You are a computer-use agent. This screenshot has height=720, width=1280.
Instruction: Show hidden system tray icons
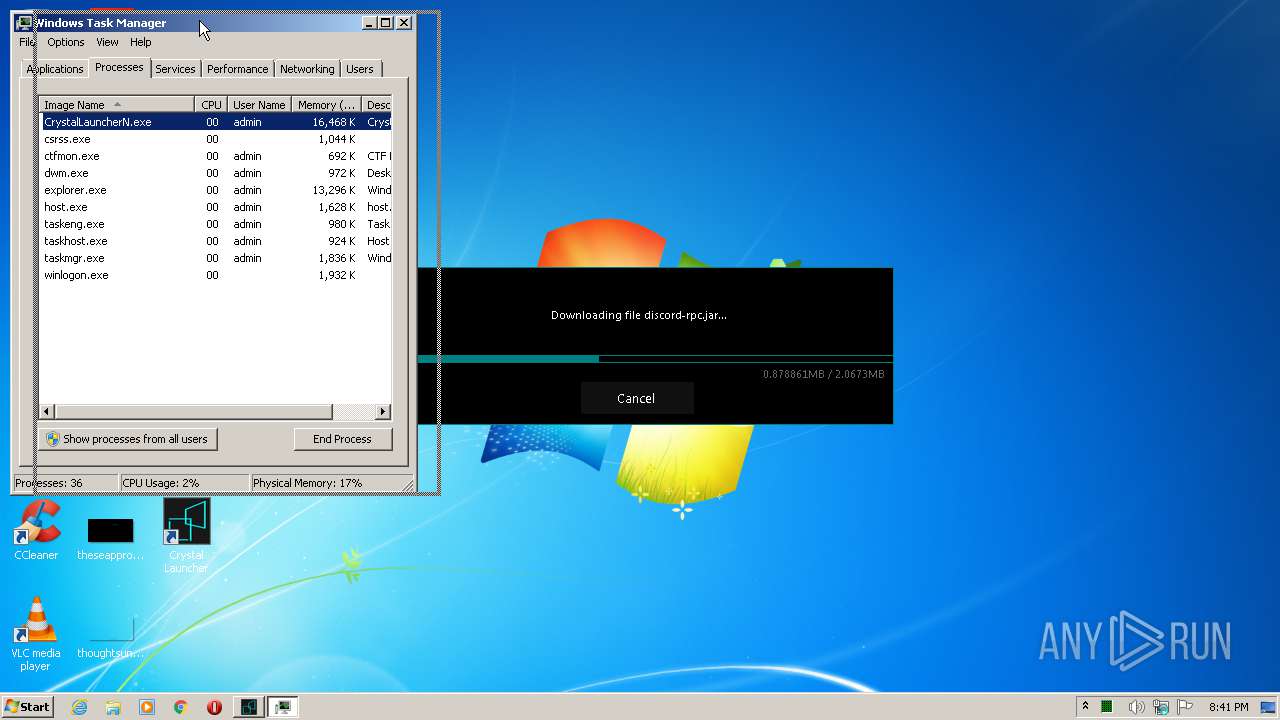pyautogui.click(x=1085, y=707)
